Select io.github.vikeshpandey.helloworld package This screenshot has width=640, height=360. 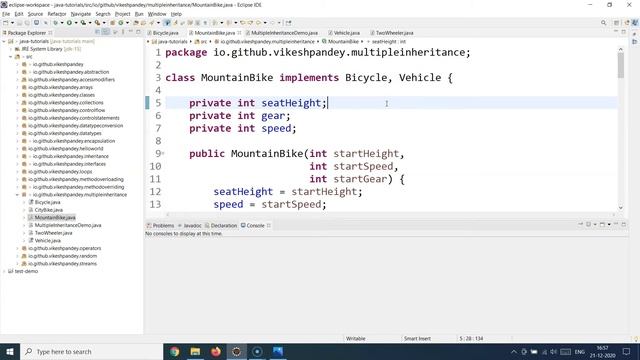[65, 149]
